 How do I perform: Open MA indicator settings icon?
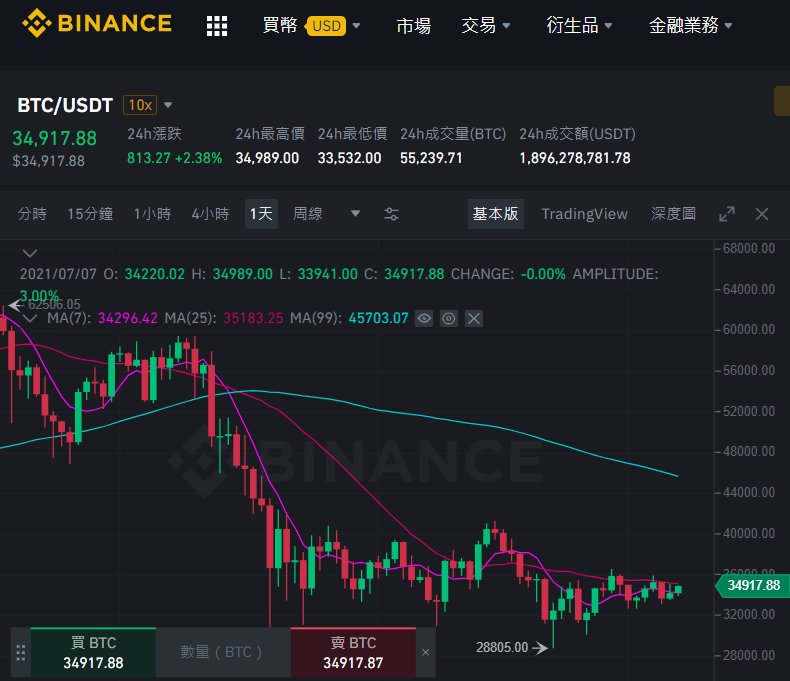click(x=448, y=318)
